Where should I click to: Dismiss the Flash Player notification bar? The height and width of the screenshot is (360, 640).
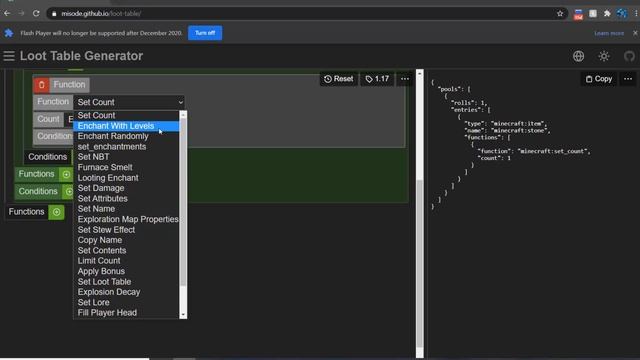point(635,33)
